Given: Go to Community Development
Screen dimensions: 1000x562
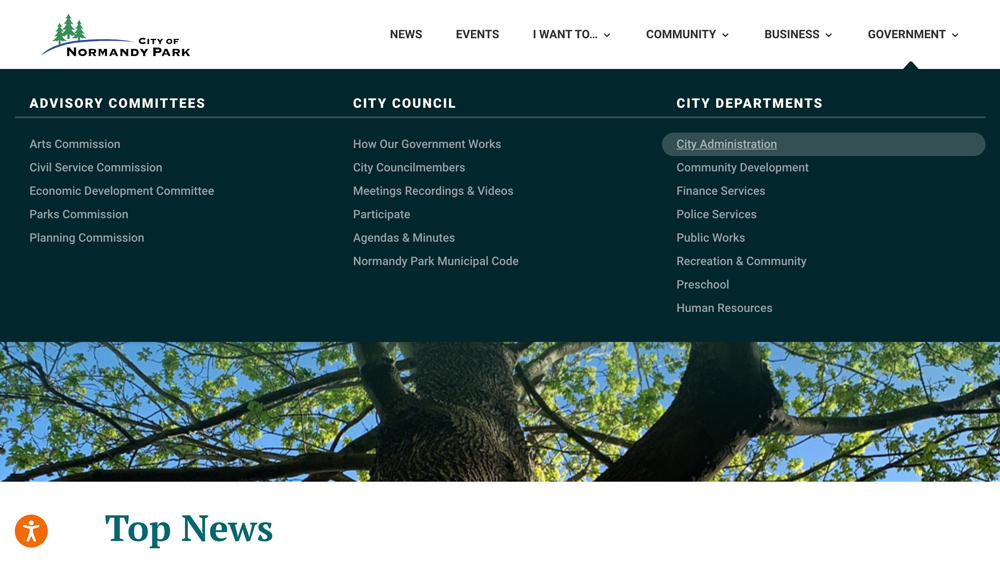Looking at the screenshot, I should [x=742, y=168].
